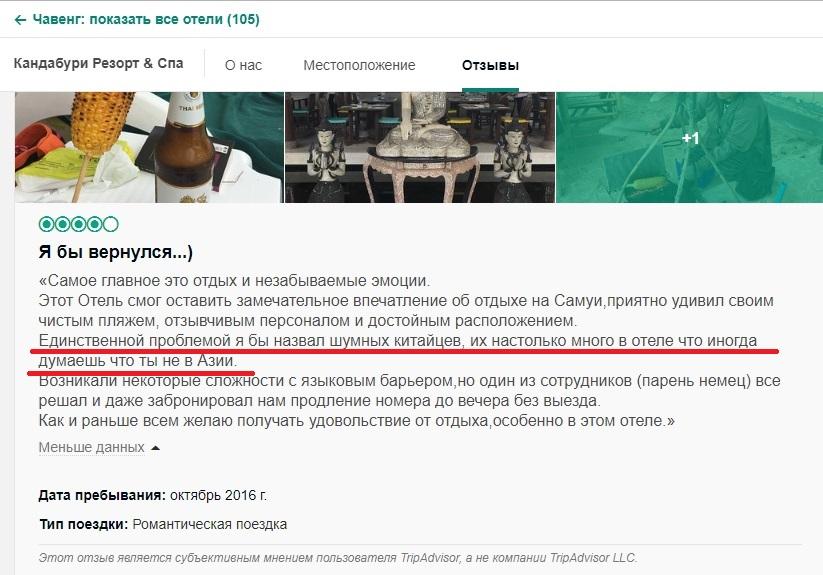Click the first rating bubble
Screen dimensions: 823x575
click(x=47, y=225)
